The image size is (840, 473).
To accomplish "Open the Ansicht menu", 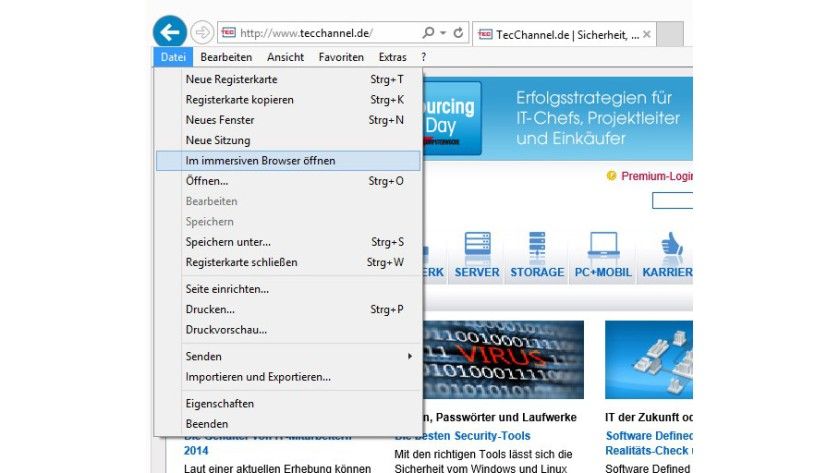I will coord(285,57).
